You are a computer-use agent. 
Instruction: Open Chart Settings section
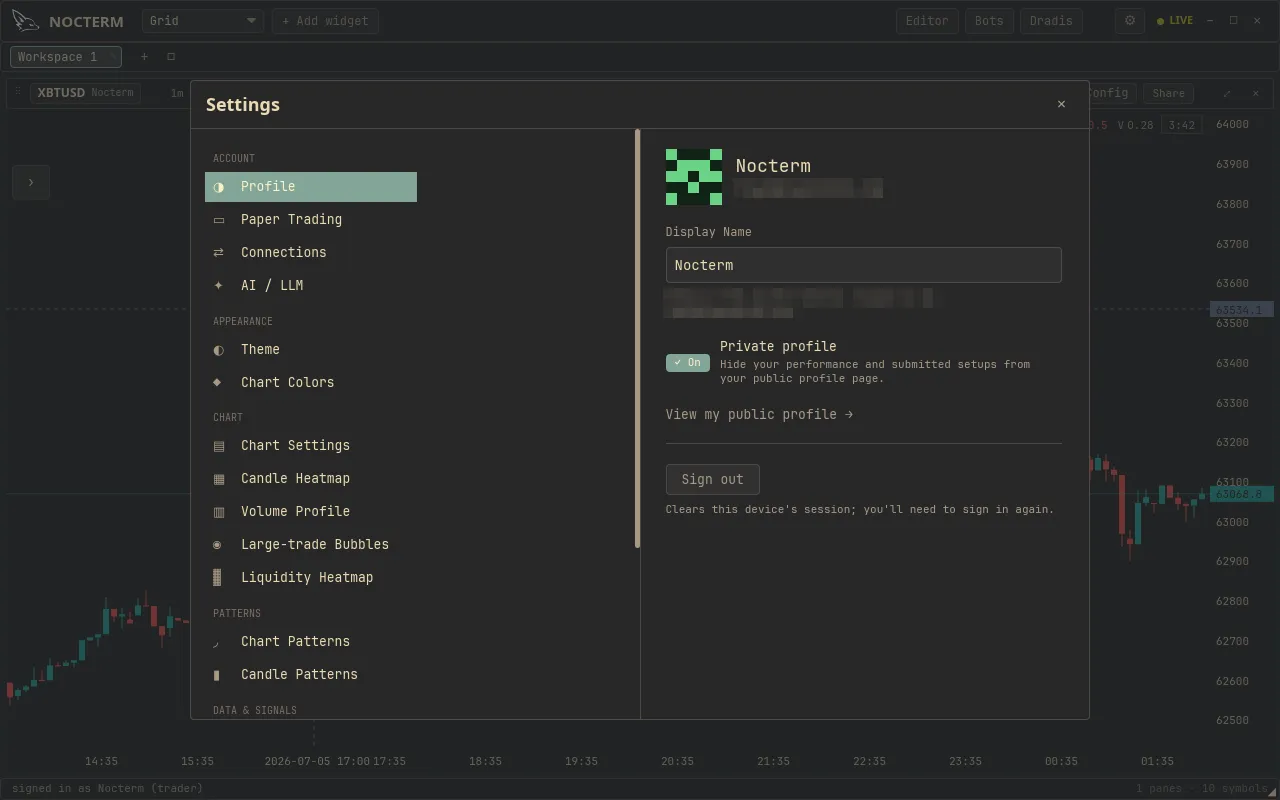[311, 446]
